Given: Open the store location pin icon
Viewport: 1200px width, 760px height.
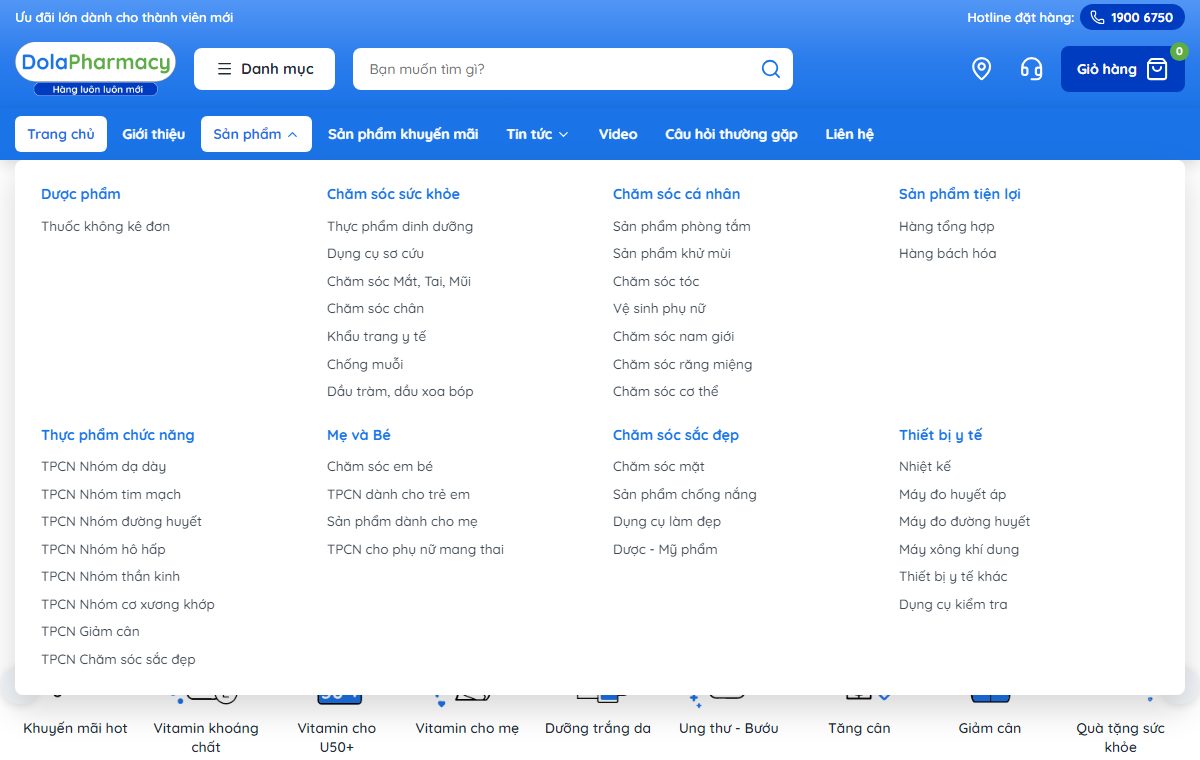Looking at the screenshot, I should [x=982, y=69].
